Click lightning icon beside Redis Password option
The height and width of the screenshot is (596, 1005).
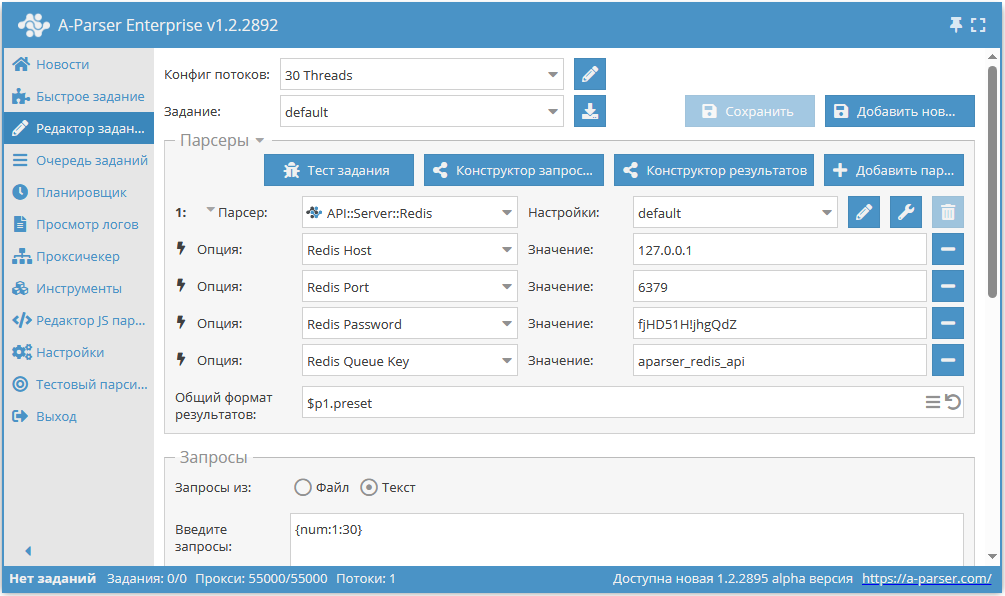pyautogui.click(x=181, y=322)
